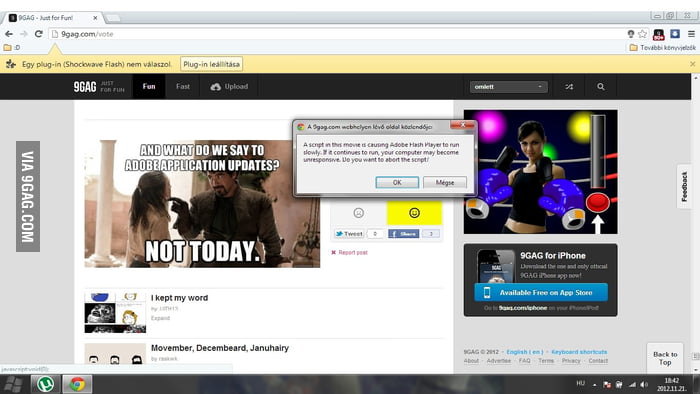700x394 pixels.
Task: Click the location pin icon in address bar
Action: [x=630, y=34]
